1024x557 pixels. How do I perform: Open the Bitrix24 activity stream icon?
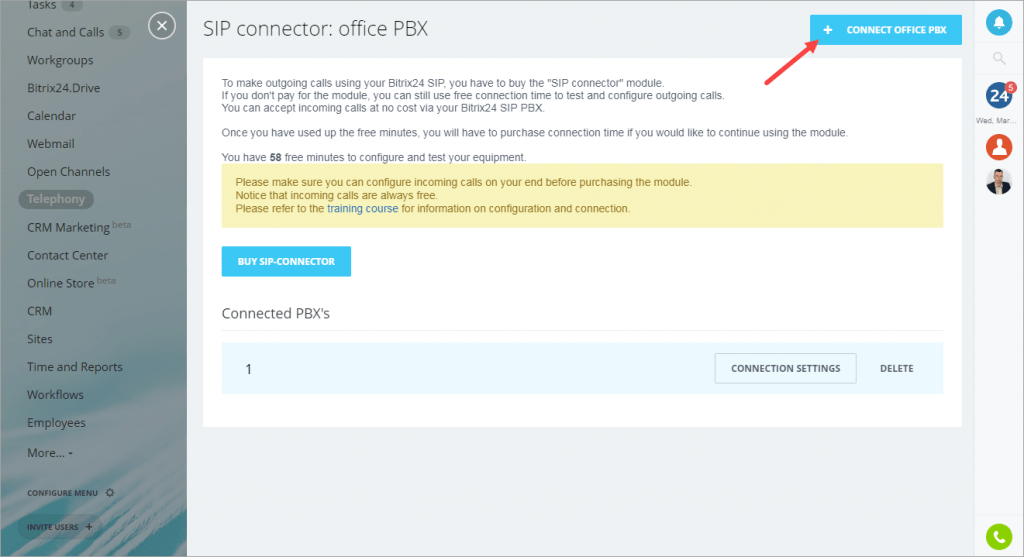(999, 95)
